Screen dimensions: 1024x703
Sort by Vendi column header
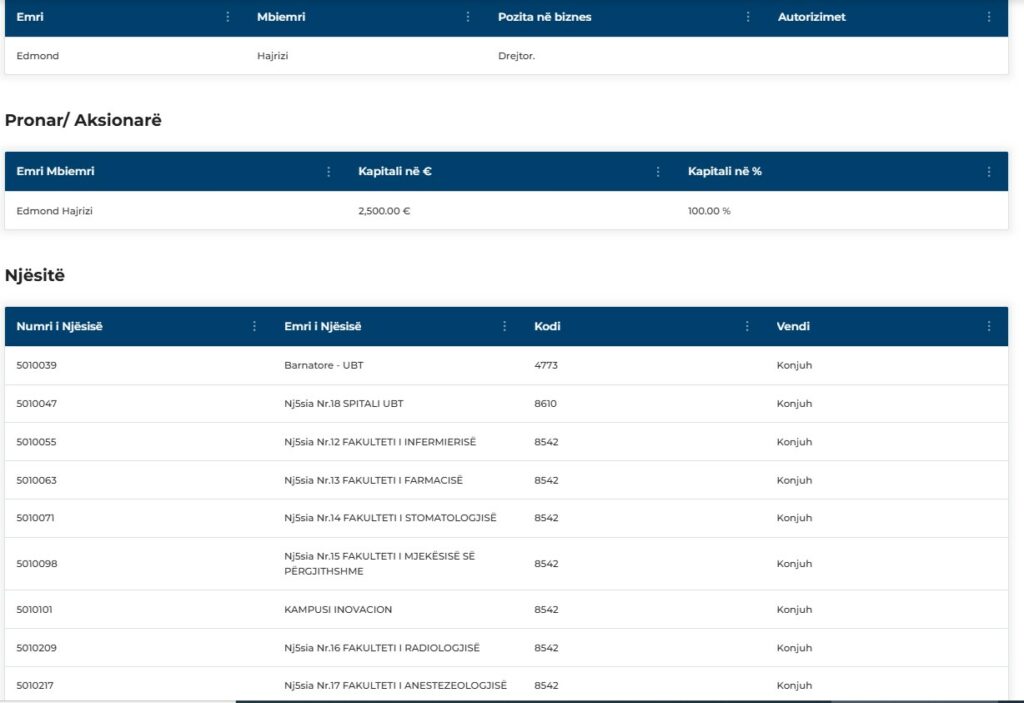pyautogui.click(x=793, y=326)
